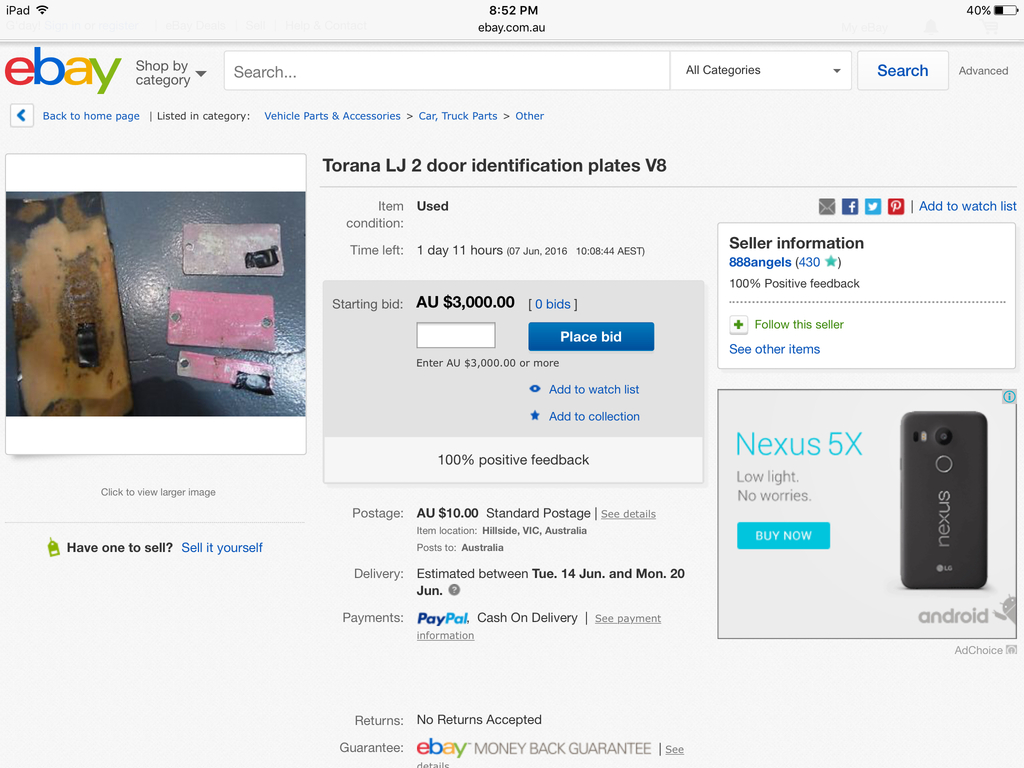Follow this seller plus button
1024x768 pixels.
pos(738,324)
